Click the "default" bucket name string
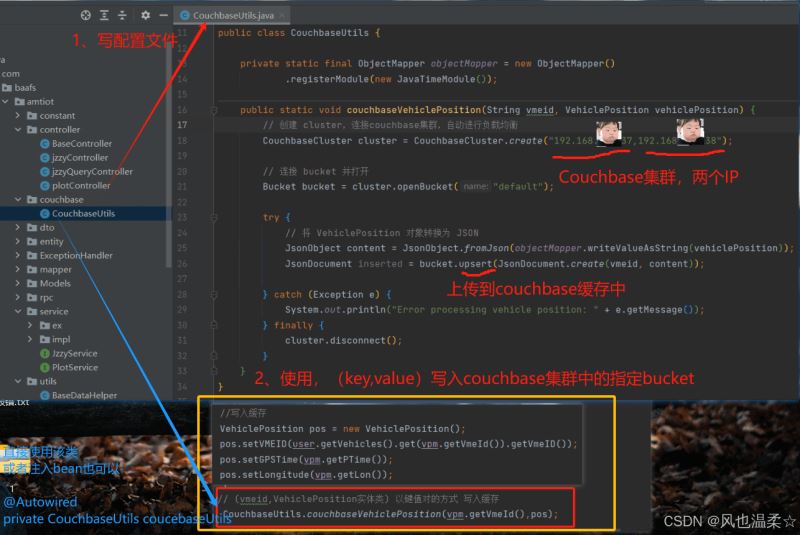This screenshot has width=800, height=535. point(518,187)
